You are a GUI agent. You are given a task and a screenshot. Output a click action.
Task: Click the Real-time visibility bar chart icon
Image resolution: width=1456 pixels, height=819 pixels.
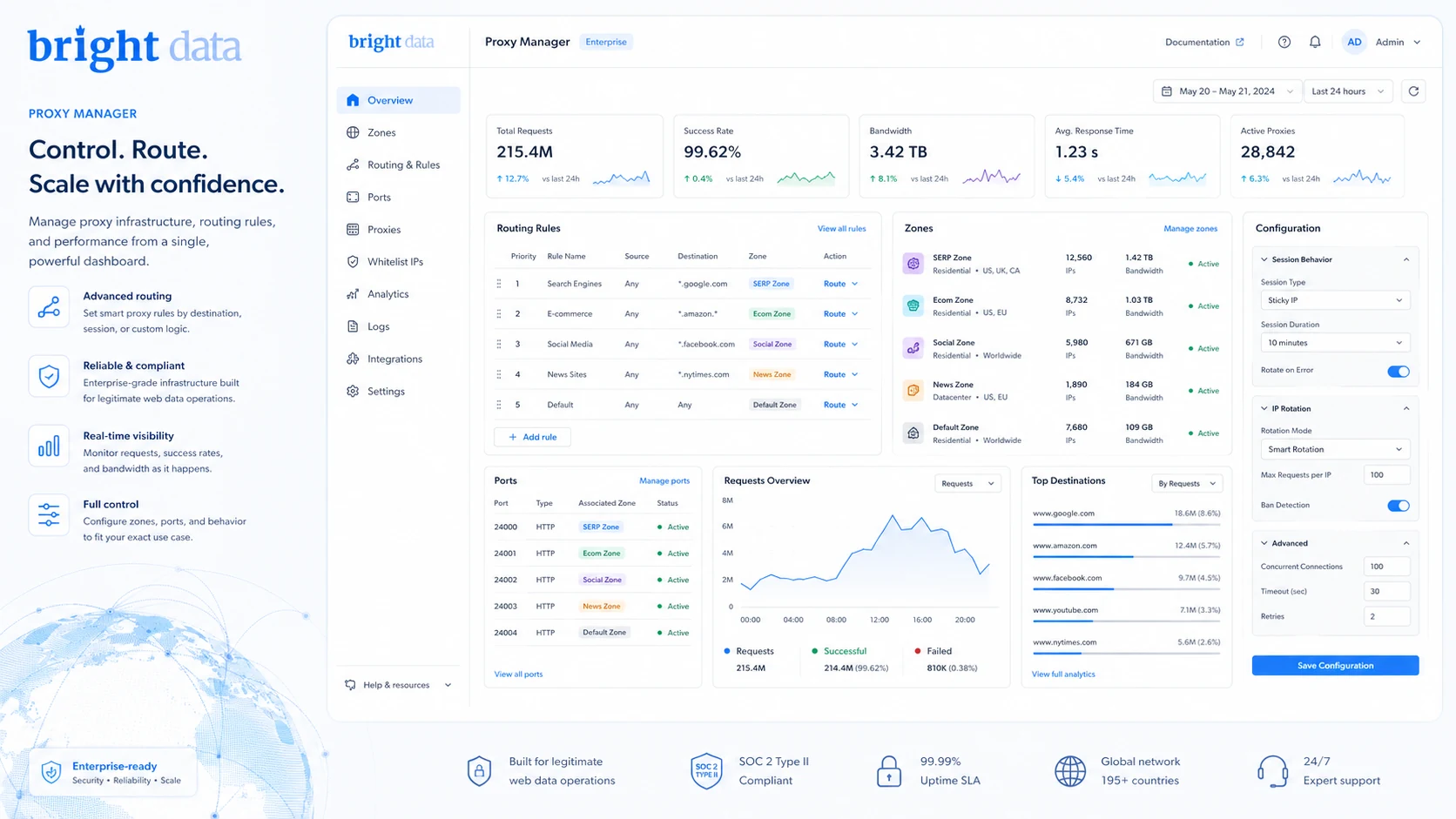[x=49, y=446]
